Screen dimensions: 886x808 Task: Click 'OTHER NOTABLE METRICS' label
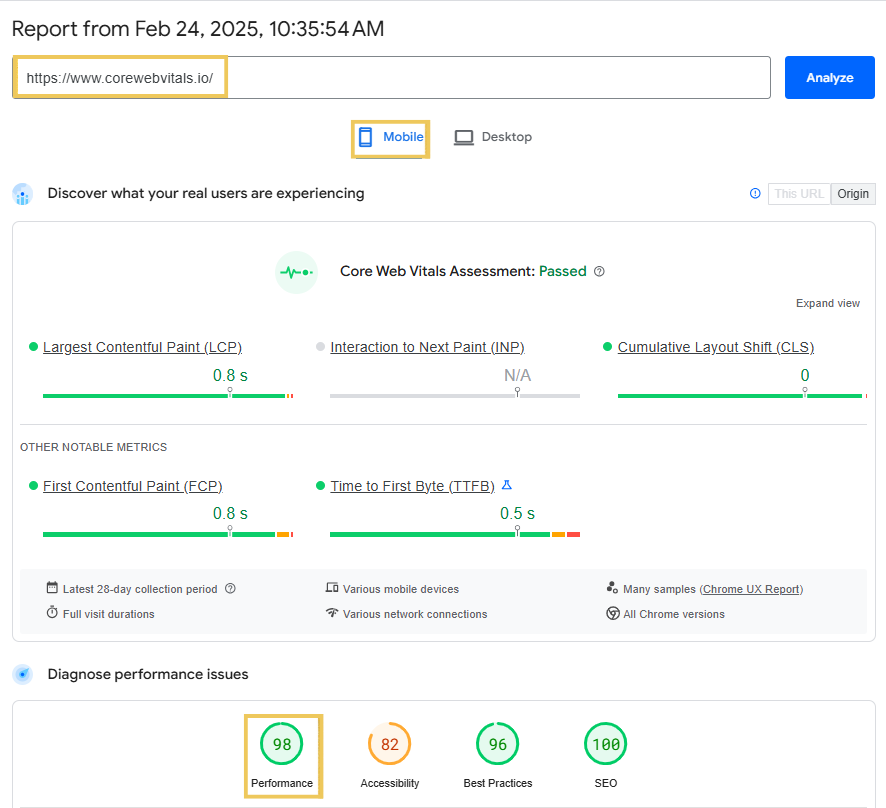94,447
